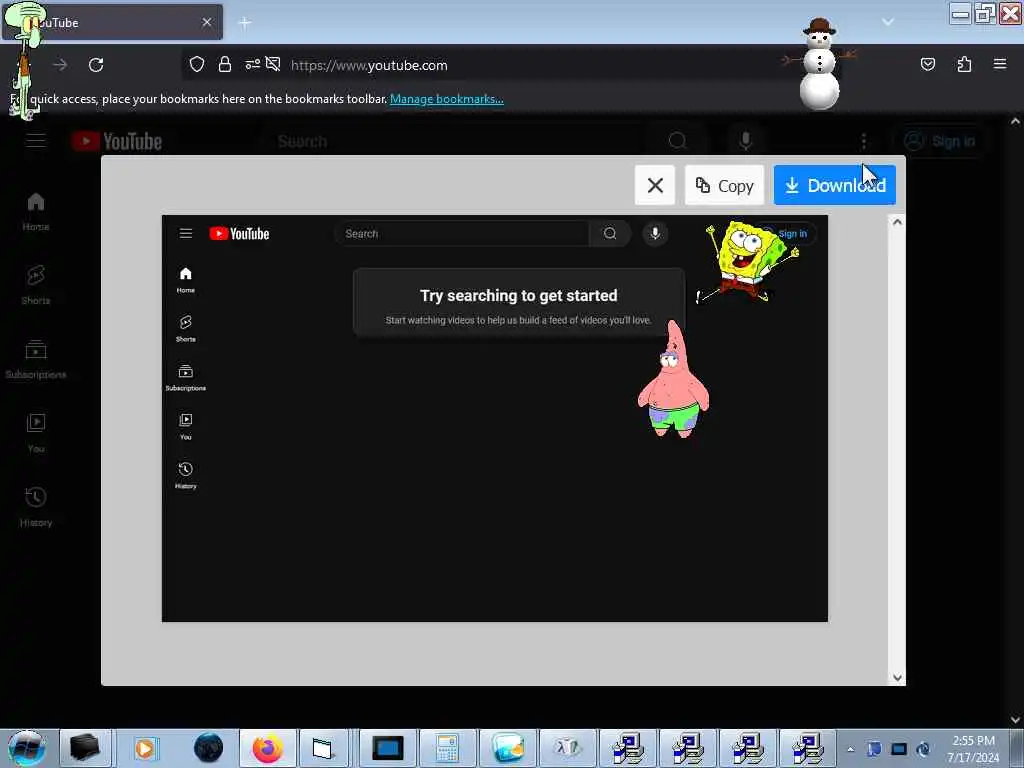Select the YouTube browser tab
The image size is (1024, 768).
pyautogui.click(x=112, y=22)
